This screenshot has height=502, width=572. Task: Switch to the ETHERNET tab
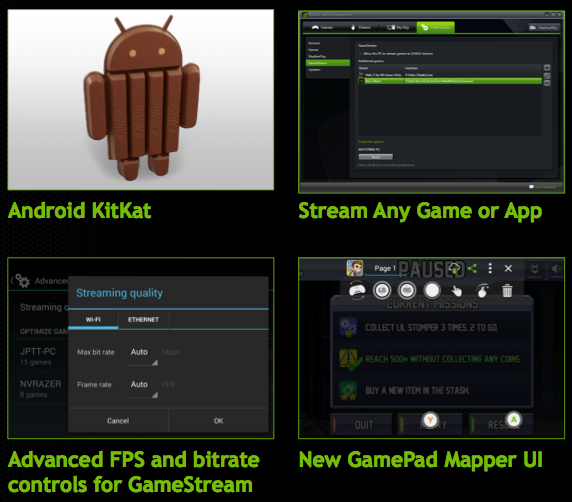coord(143,320)
